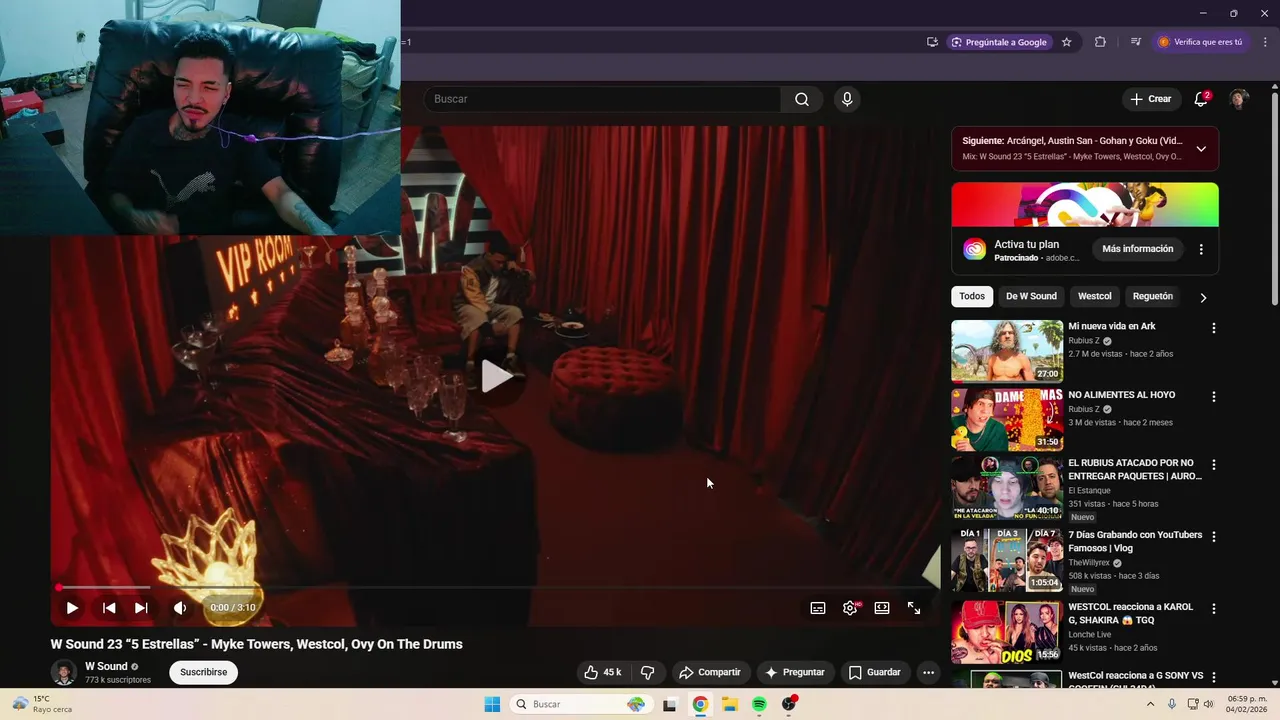Click Pregúntale a Google in the address bar

point(999,42)
